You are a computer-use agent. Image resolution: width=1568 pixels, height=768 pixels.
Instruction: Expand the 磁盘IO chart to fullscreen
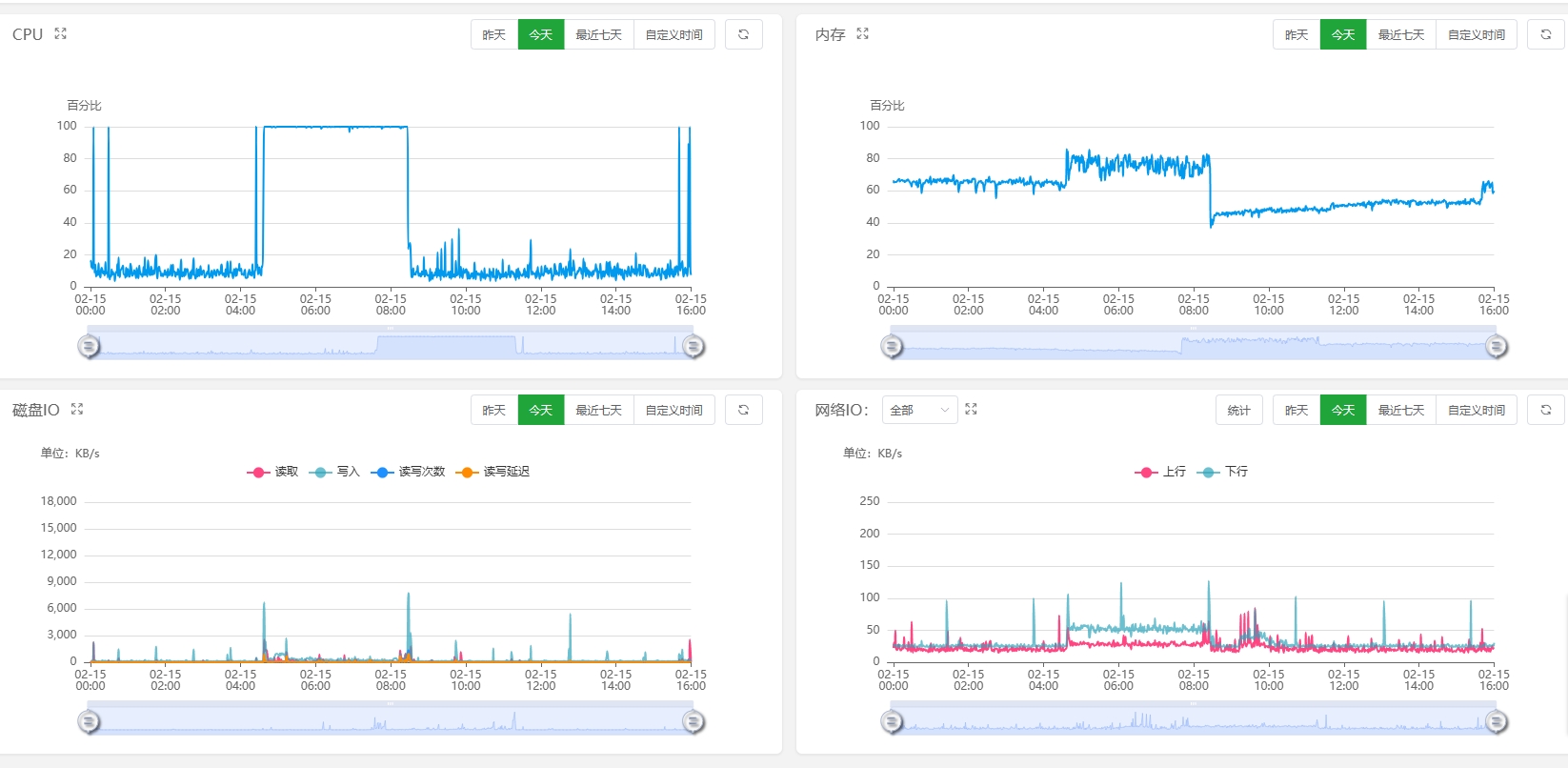(x=77, y=409)
